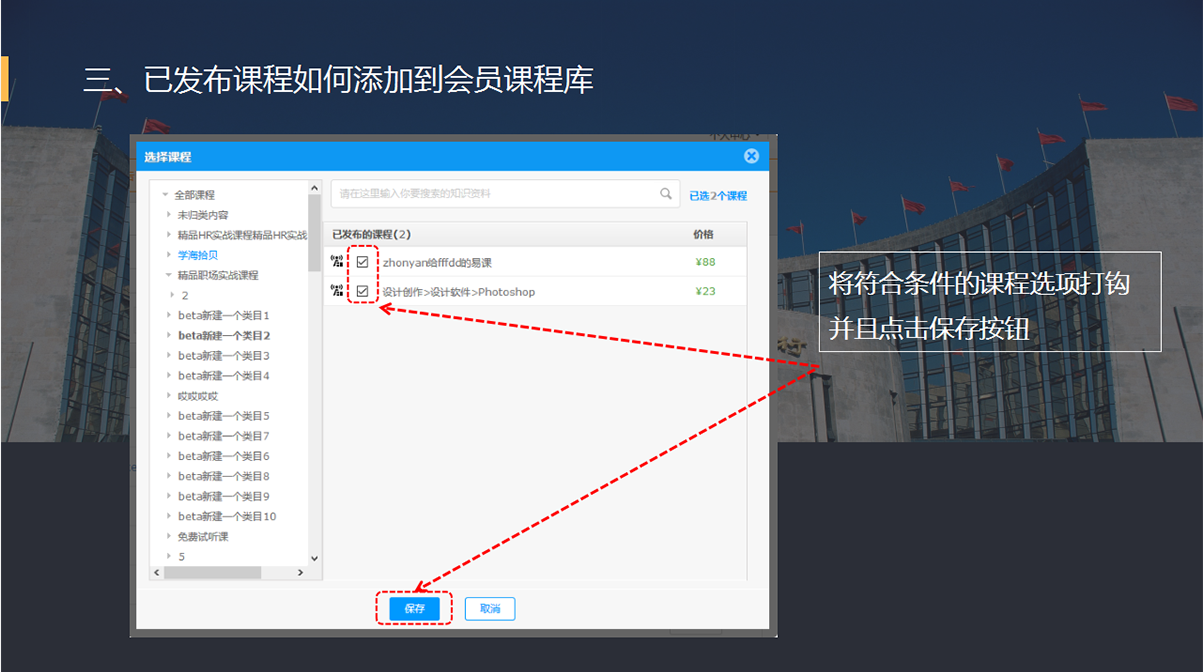
Task: Click the horizontal scrollbar left arrow
Action: pos(156,573)
